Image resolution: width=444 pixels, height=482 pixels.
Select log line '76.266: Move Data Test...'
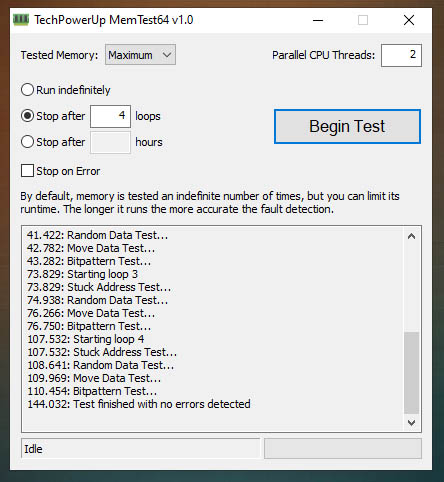point(91,313)
